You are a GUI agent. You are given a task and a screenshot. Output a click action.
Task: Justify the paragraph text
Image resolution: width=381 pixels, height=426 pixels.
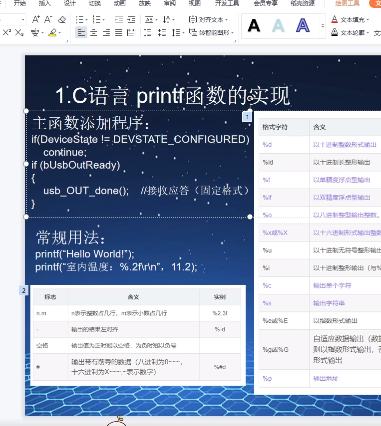[x=119, y=33]
